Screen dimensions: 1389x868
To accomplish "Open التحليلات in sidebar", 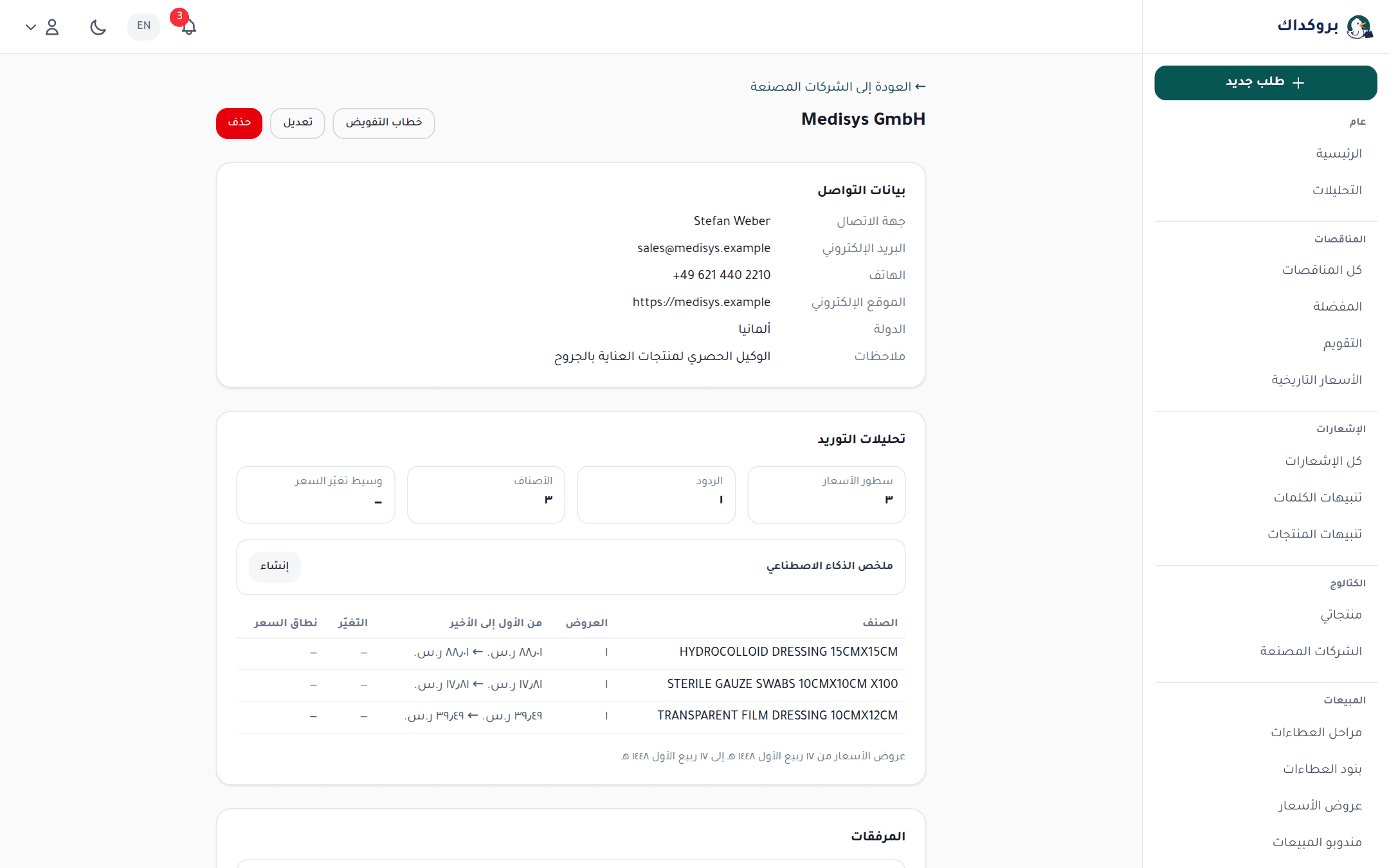I will [1337, 190].
